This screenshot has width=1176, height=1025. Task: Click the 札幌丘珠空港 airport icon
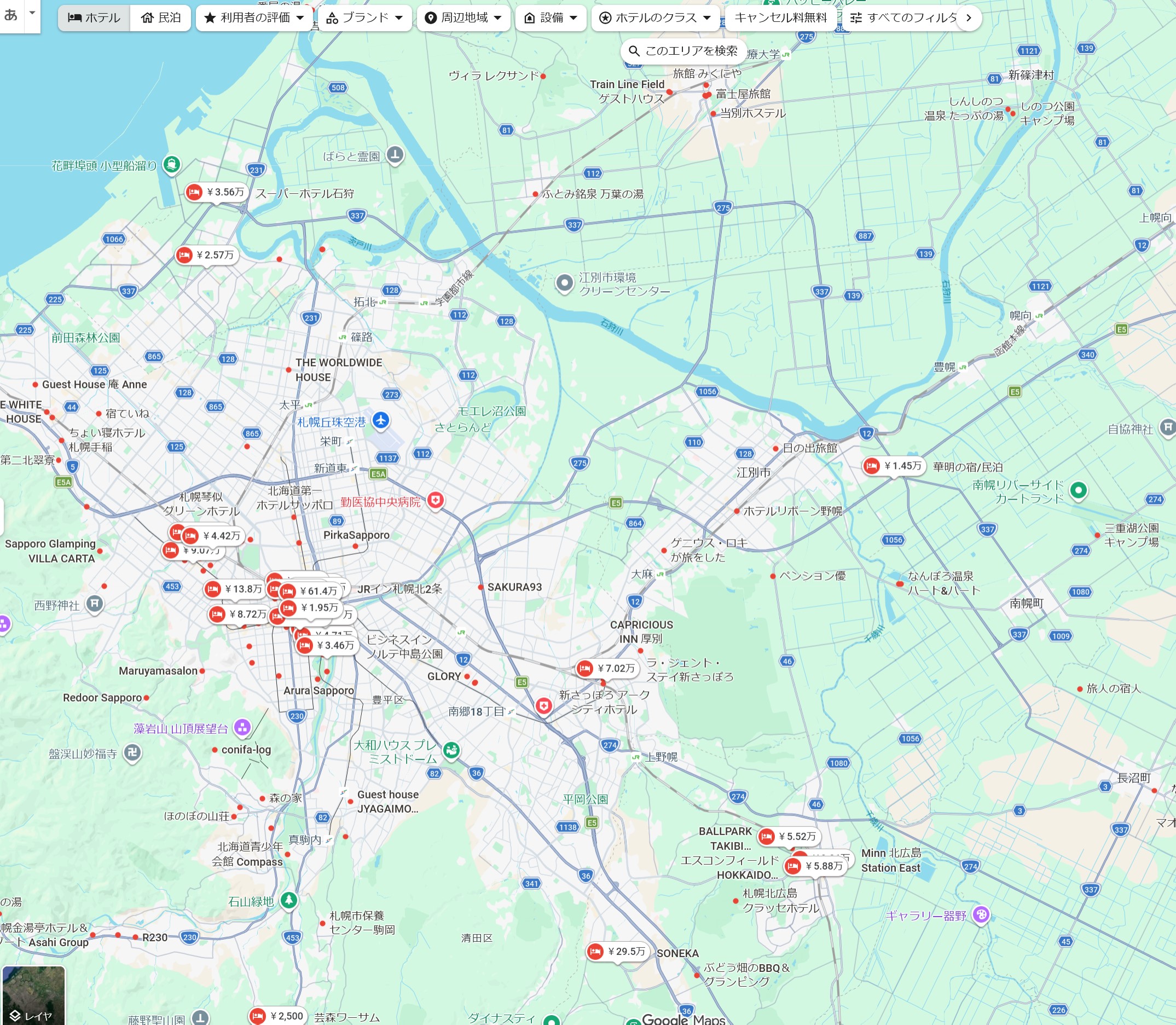pyautogui.click(x=381, y=420)
